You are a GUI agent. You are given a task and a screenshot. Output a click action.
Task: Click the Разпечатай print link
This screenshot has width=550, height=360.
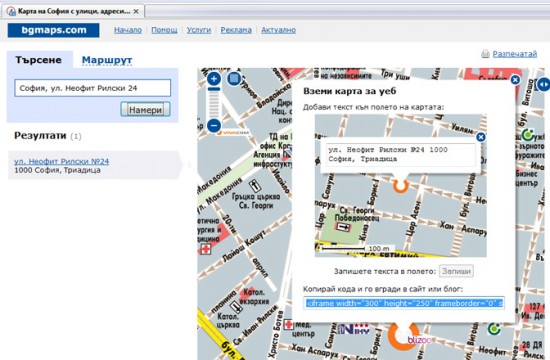pos(515,54)
